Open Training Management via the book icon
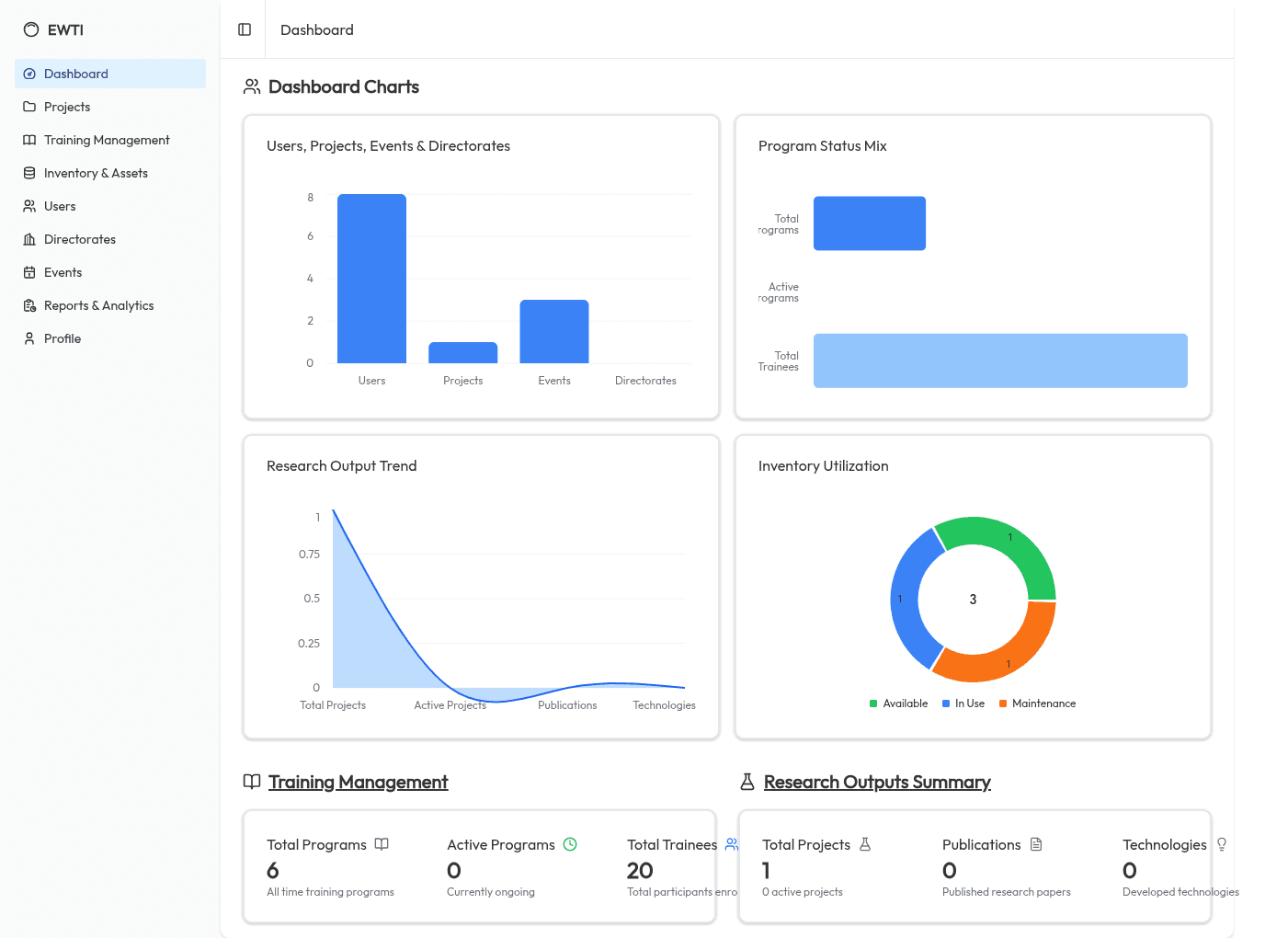Screen dimensions: 1288x938 point(28,140)
